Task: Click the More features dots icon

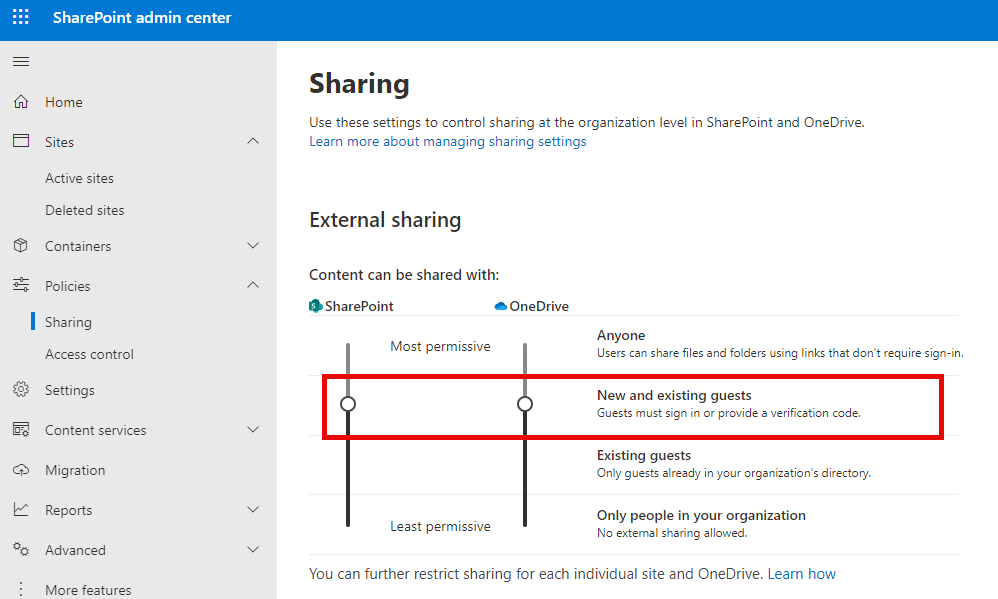Action: click(x=21, y=589)
